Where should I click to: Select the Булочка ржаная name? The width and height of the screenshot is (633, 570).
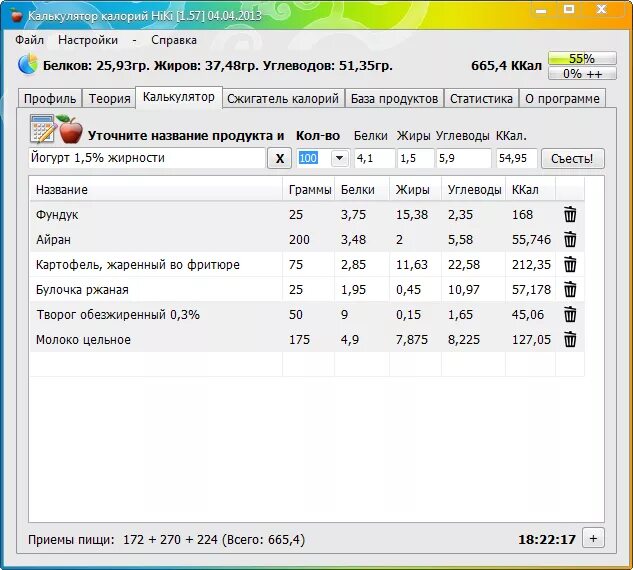(x=82, y=290)
